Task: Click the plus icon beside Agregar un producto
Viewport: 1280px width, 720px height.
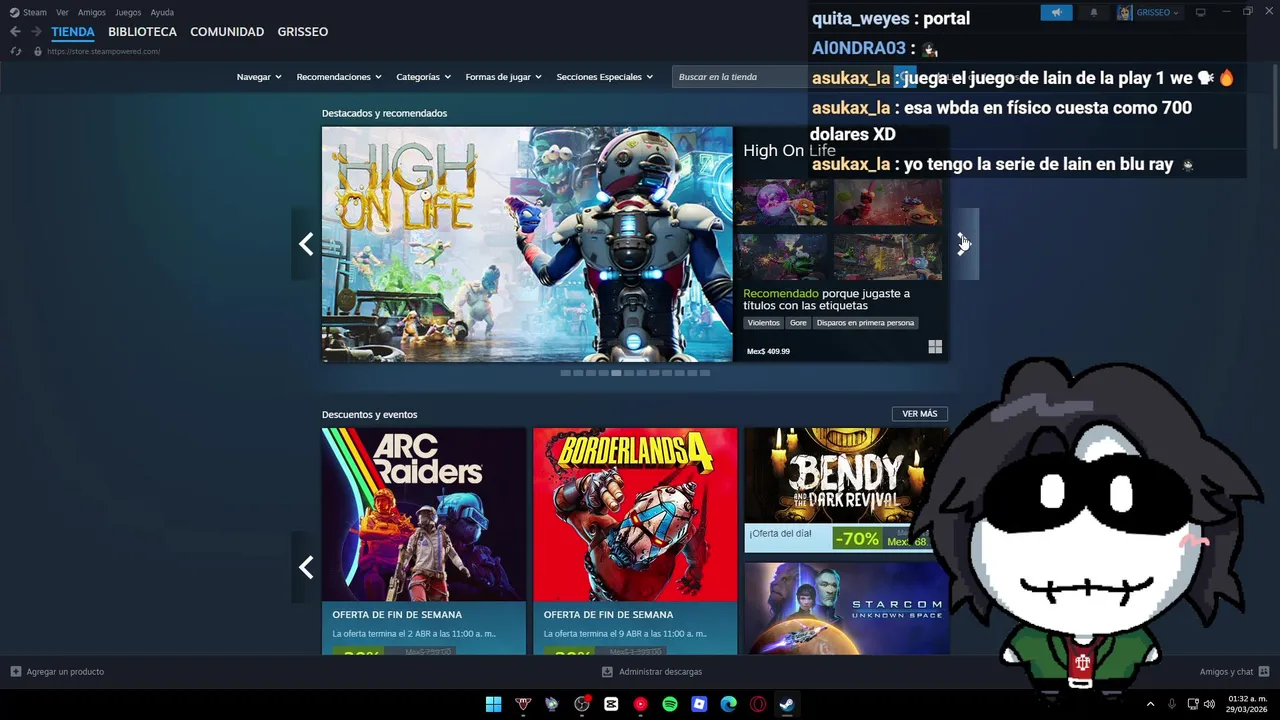Action: point(16,672)
